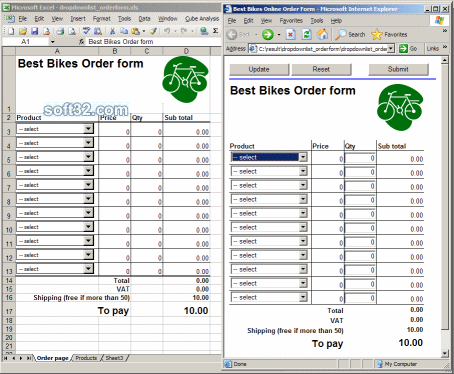Click the Paste clipboard icon in Excel
The width and height of the screenshot is (454, 374).
(135, 31)
